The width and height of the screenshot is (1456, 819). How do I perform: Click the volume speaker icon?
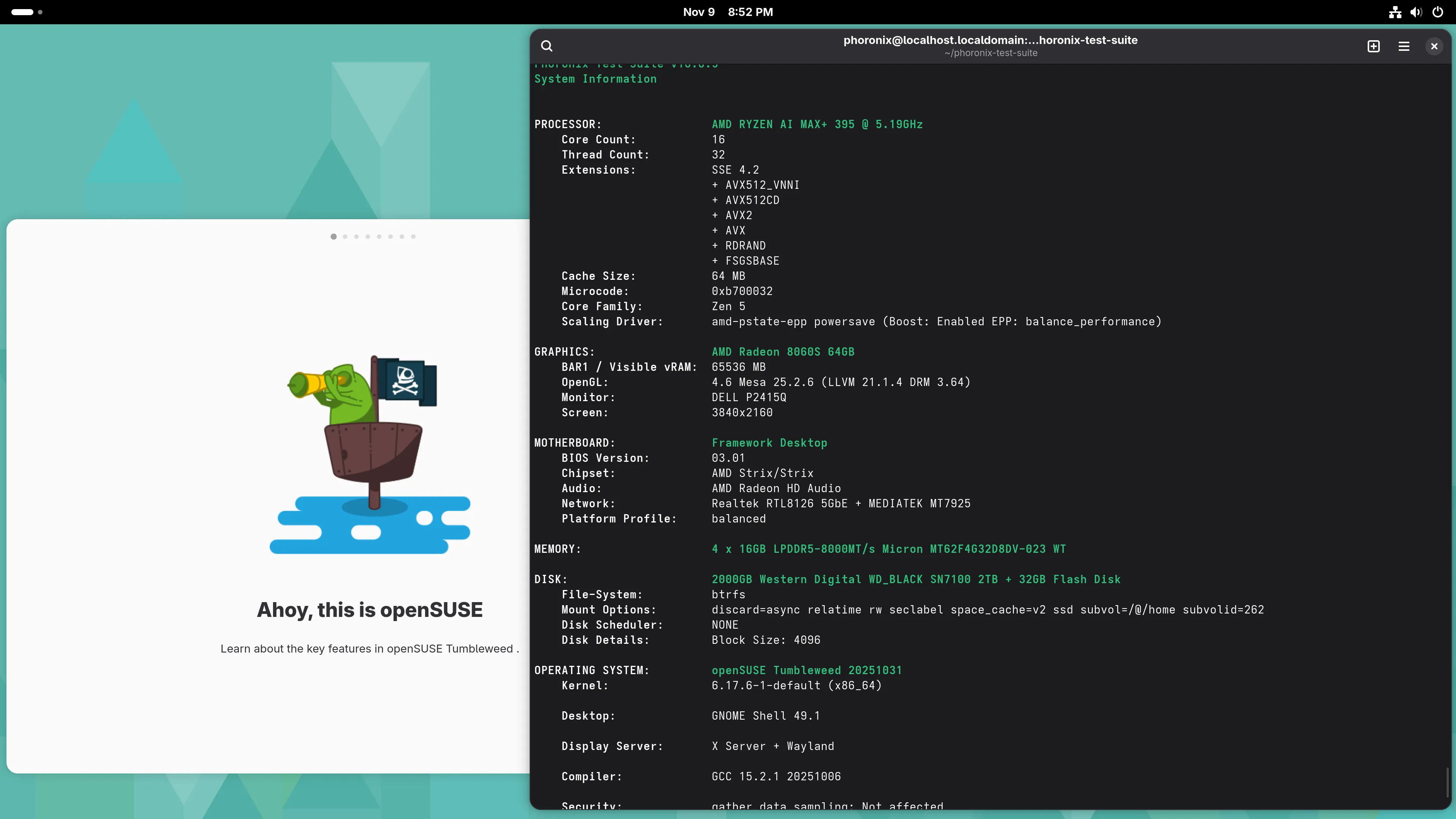[x=1416, y=12]
